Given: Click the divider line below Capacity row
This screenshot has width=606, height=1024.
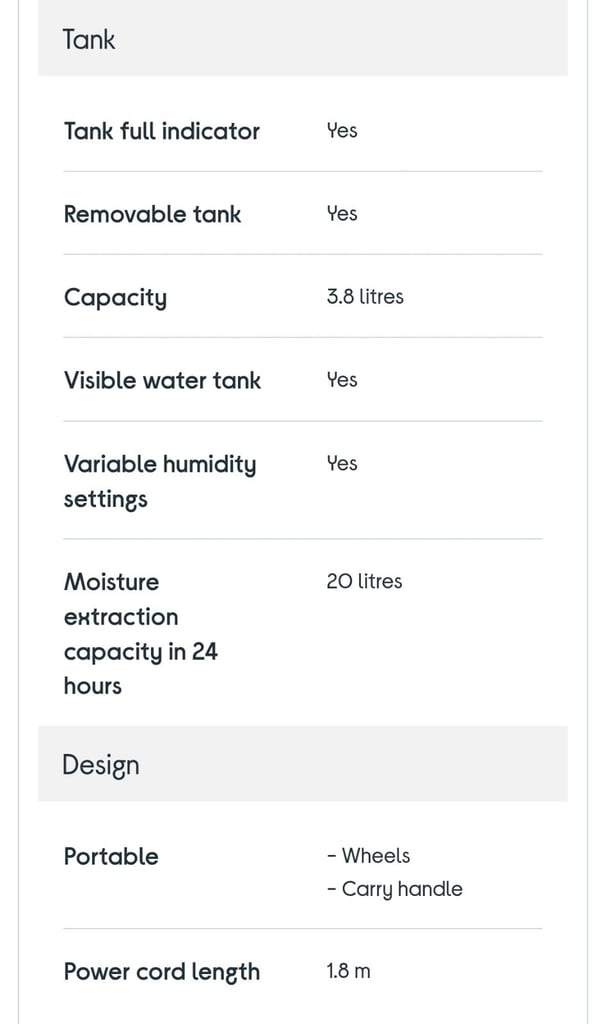Looking at the screenshot, I should pos(303,338).
